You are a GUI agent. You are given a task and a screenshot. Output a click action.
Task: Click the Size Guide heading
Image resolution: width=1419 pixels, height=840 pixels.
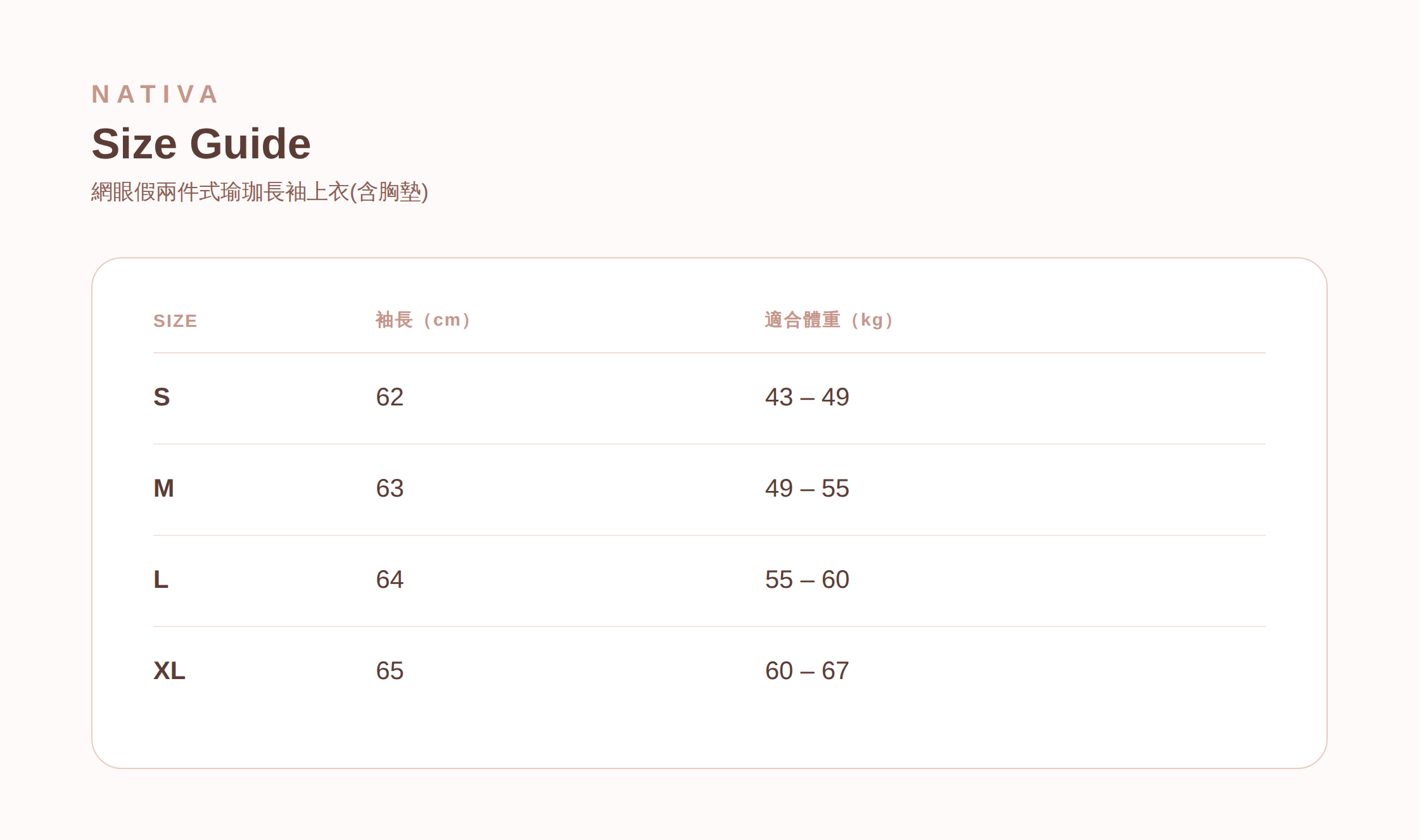point(201,144)
